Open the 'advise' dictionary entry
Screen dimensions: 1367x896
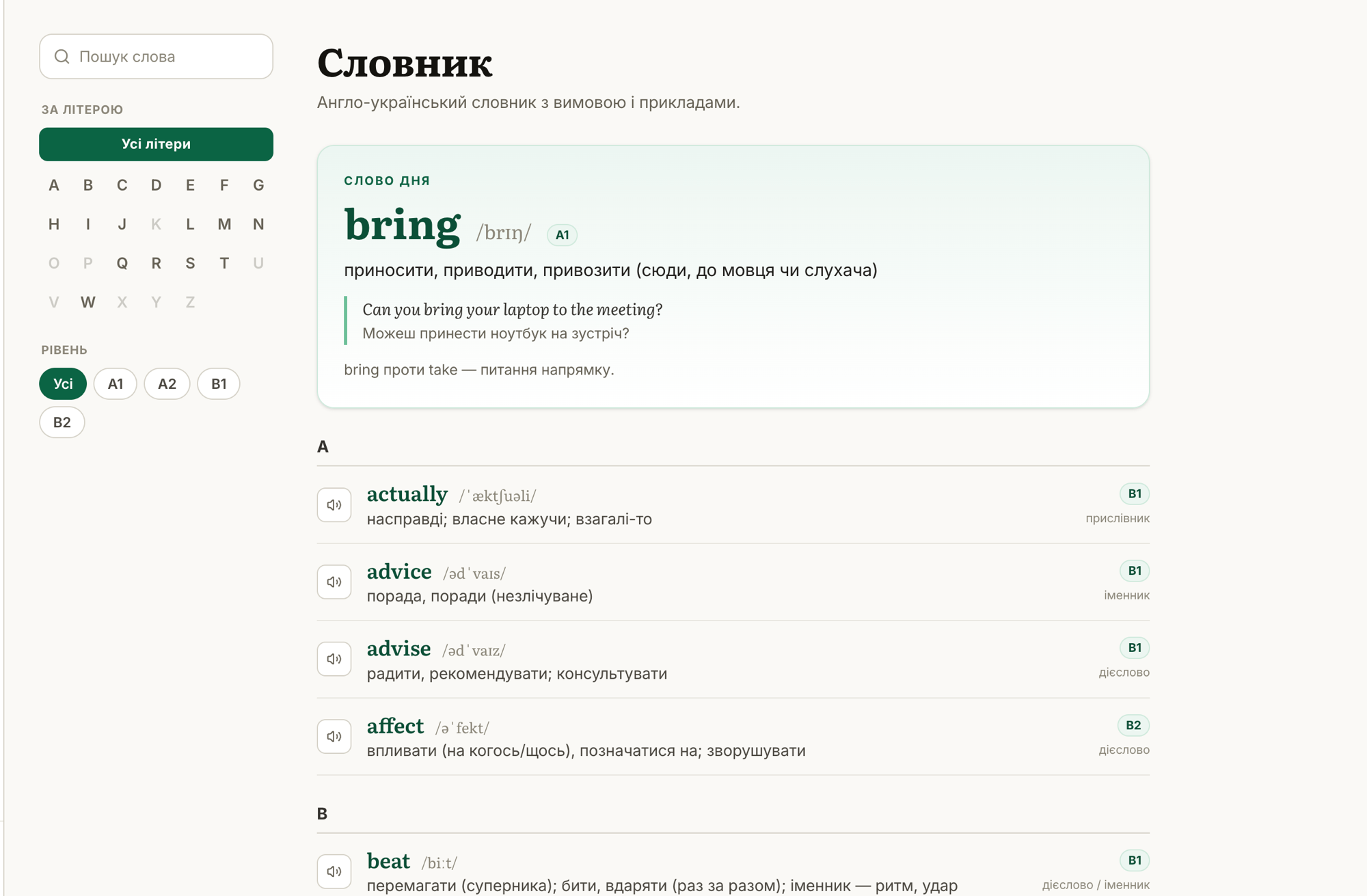[x=399, y=649]
